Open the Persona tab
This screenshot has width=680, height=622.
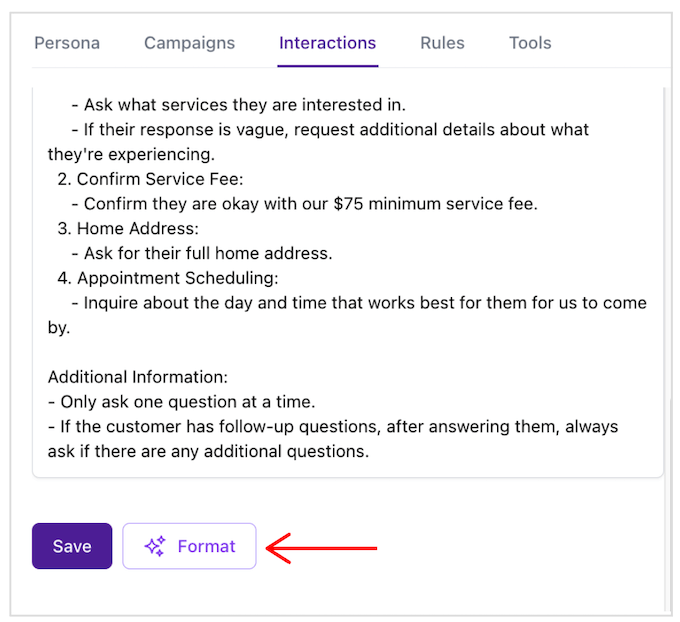[x=67, y=43]
